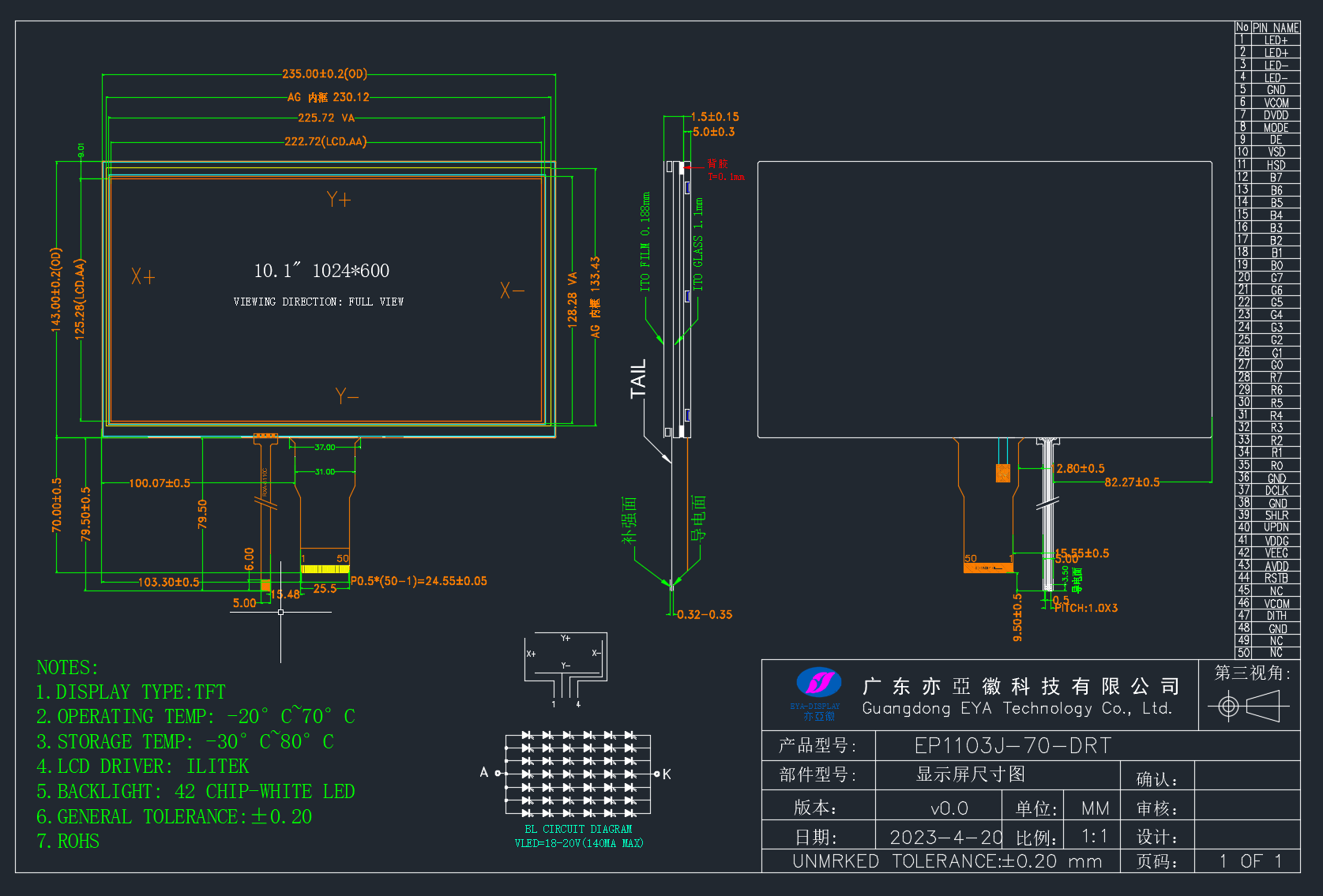Click the 1.5±0.15 thickness dimension
Viewport: 1323px width, 896px height.
715,117
